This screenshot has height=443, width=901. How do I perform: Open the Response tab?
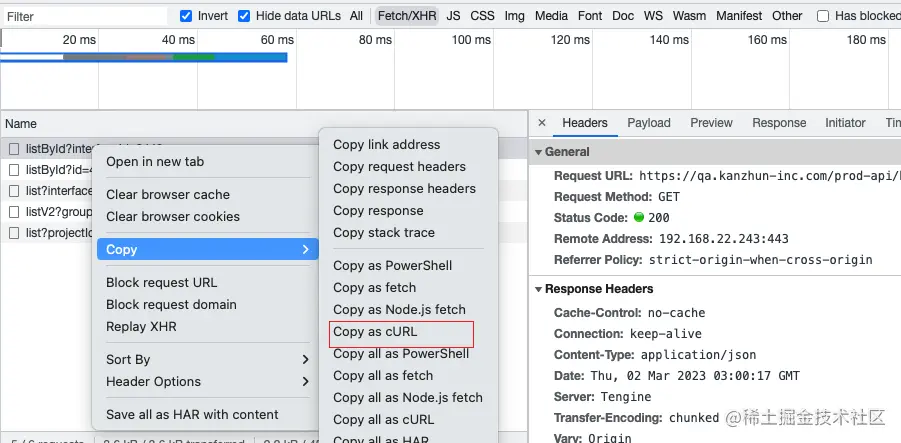(x=779, y=123)
